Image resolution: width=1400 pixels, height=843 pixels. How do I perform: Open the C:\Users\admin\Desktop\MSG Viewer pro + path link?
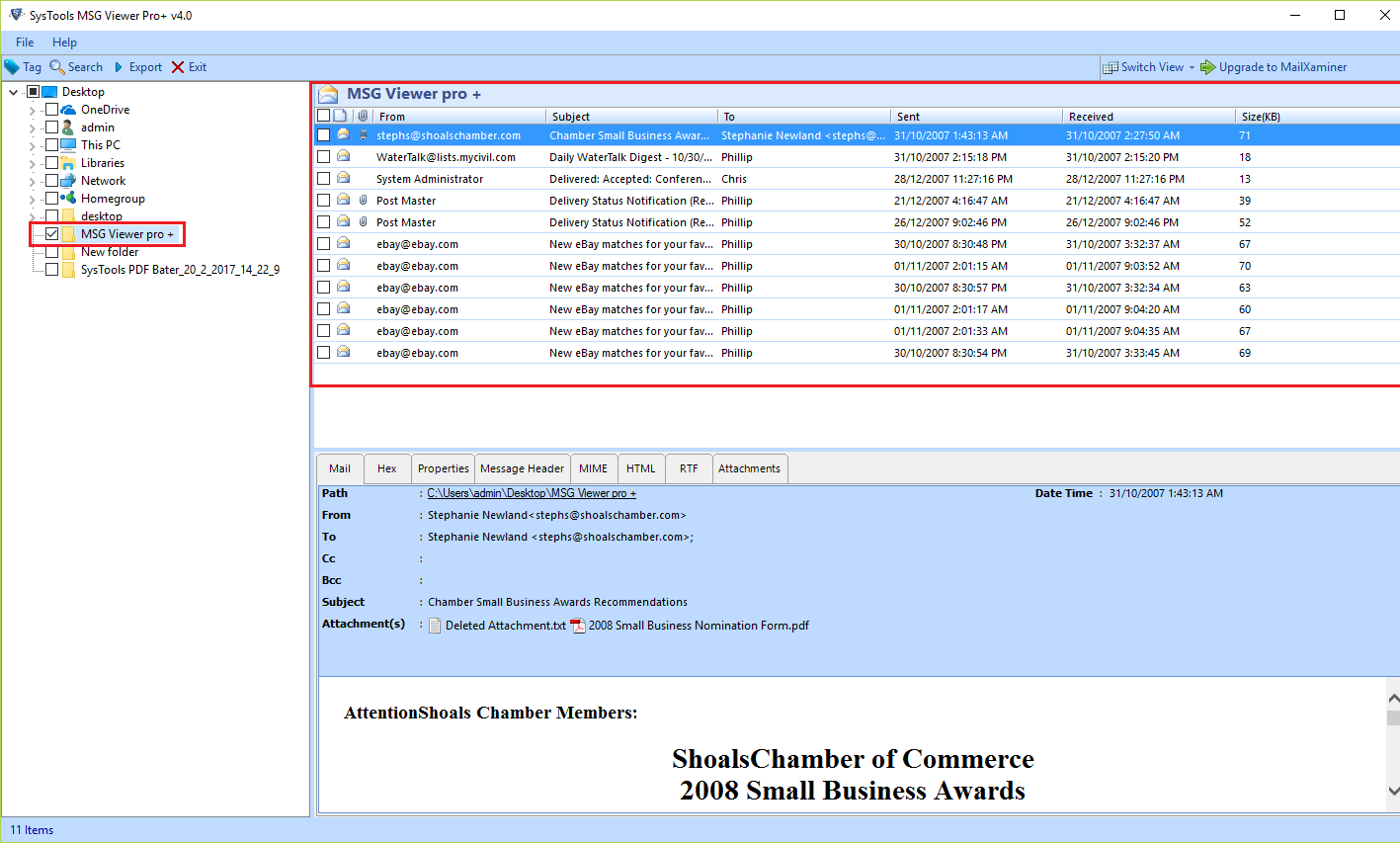click(x=532, y=493)
